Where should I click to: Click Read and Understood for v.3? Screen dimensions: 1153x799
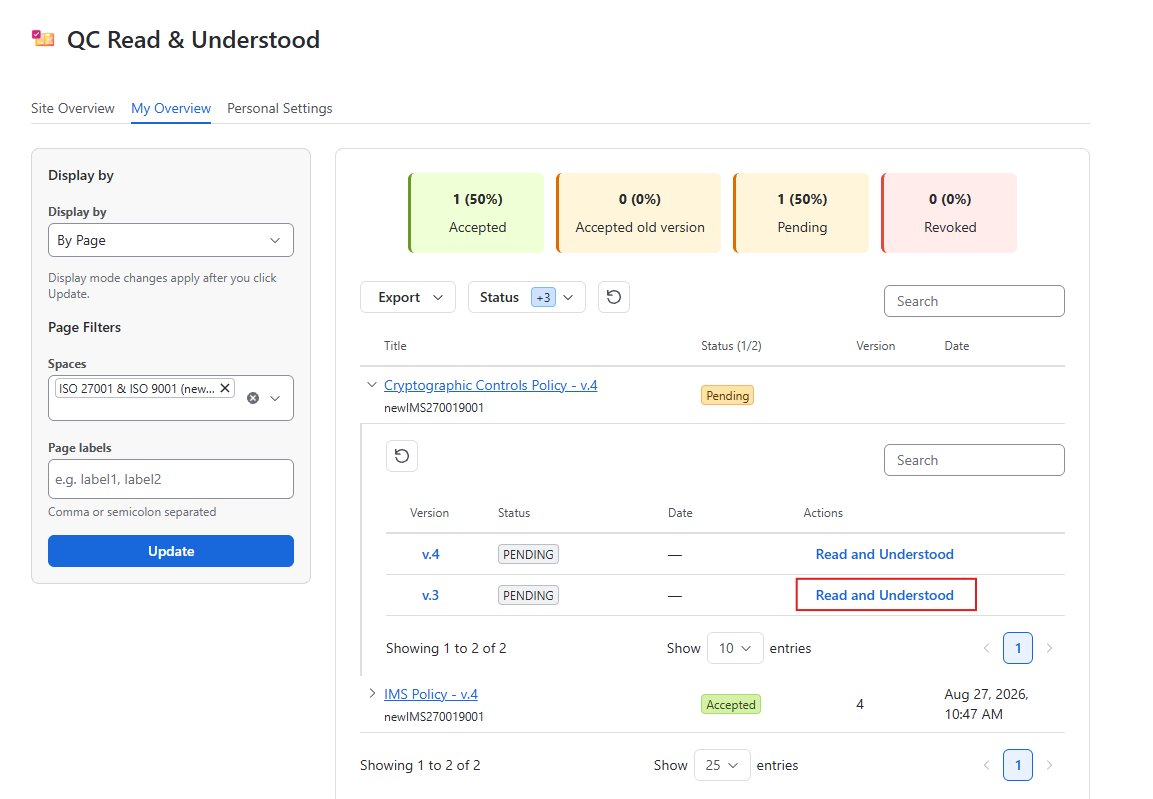point(885,595)
